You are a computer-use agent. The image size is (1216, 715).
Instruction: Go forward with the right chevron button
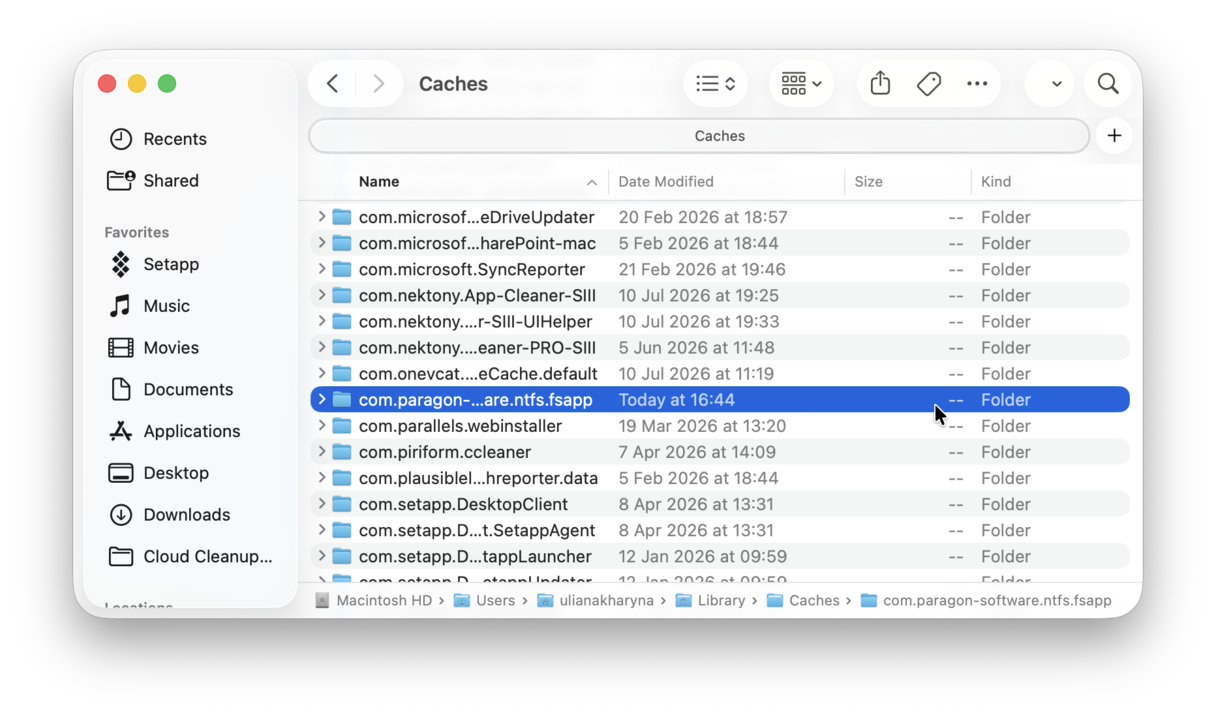coord(378,84)
